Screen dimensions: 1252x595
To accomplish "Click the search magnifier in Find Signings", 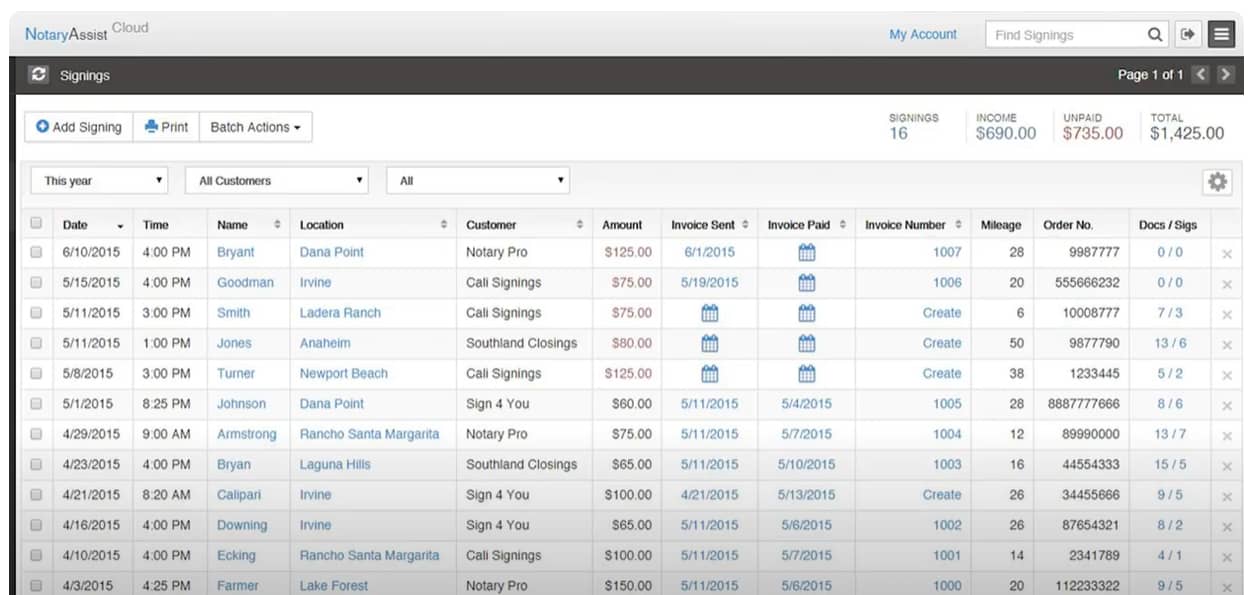I will (1155, 33).
